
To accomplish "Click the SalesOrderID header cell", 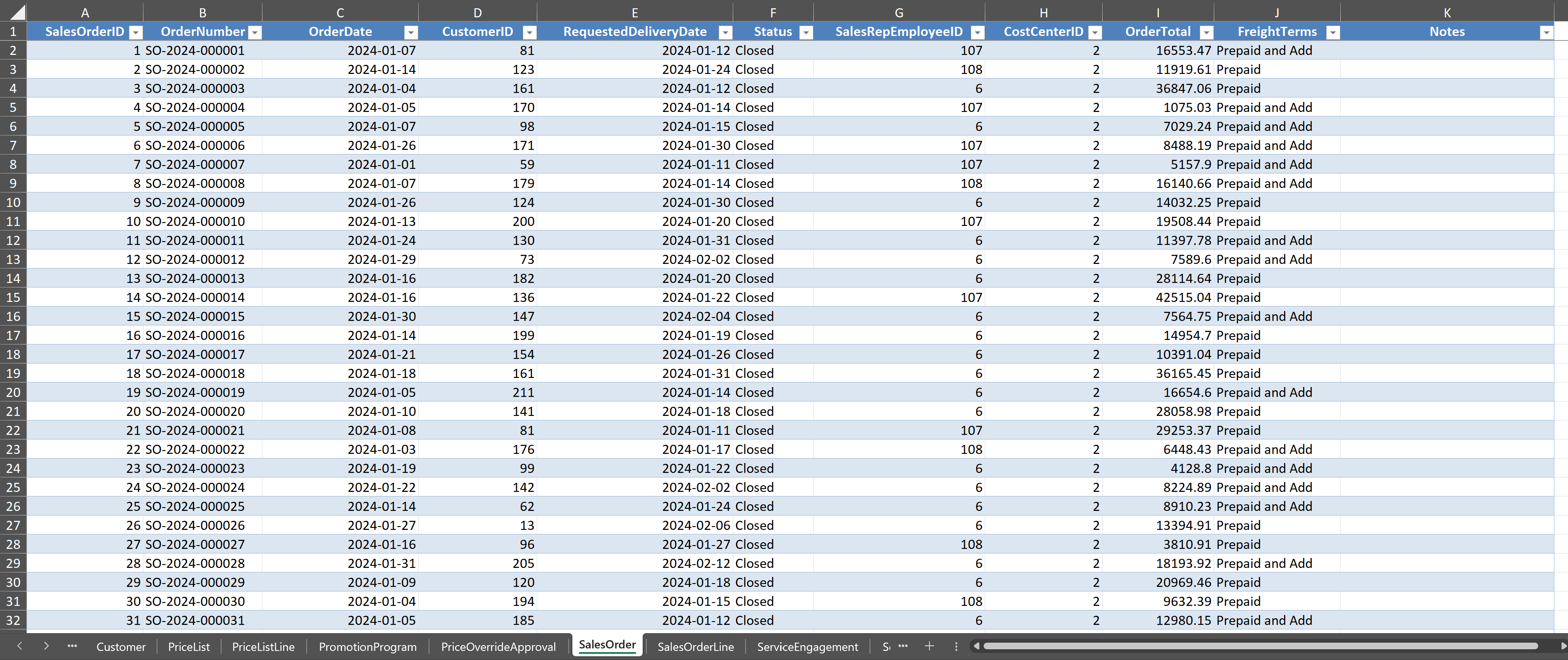I will [85, 32].
